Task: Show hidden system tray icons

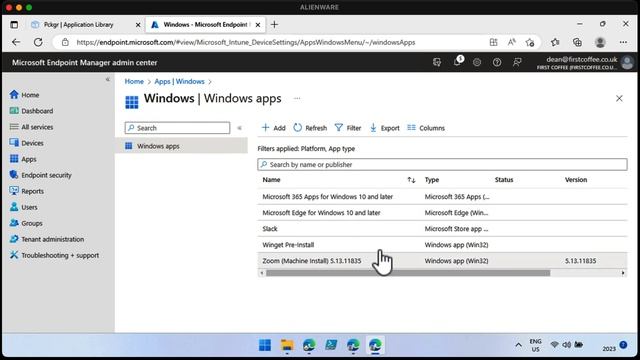Action: [x=518, y=345]
